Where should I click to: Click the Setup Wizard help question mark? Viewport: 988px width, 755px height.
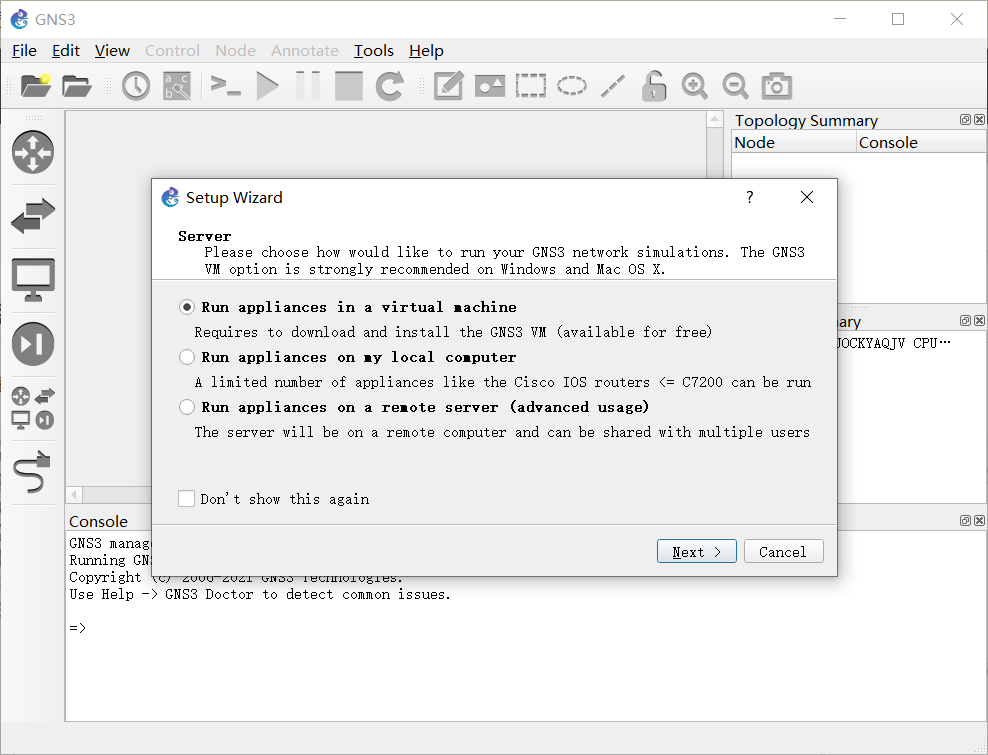749,197
